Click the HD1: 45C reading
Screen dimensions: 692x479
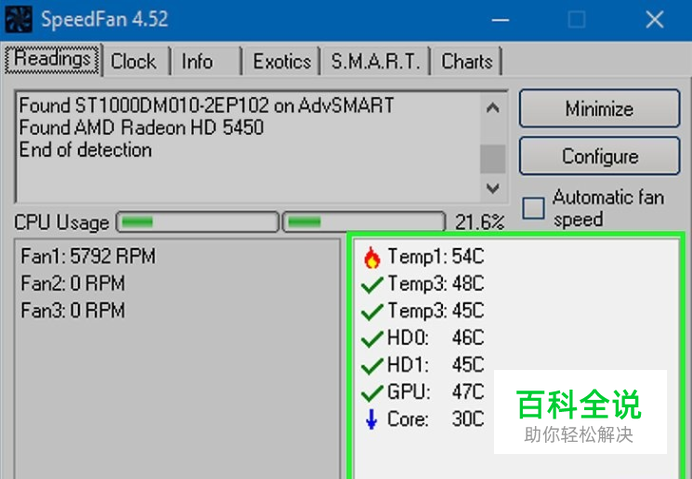tap(436, 365)
